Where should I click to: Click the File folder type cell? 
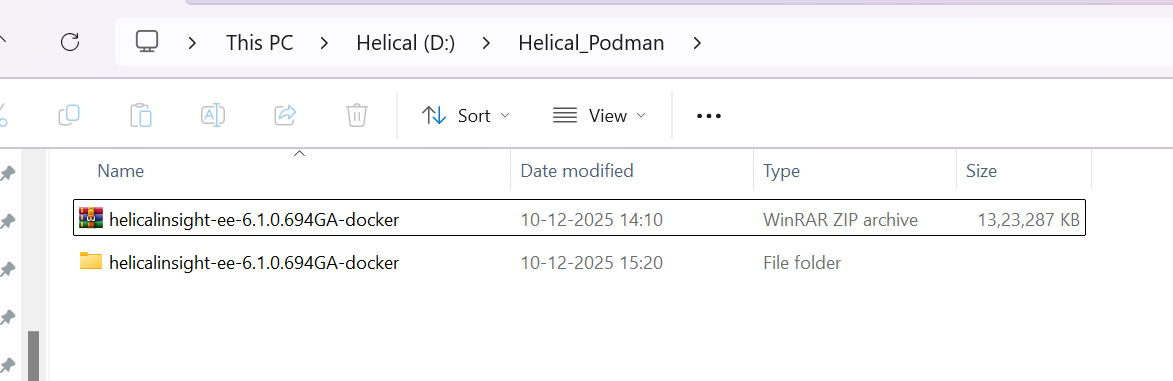(802, 263)
